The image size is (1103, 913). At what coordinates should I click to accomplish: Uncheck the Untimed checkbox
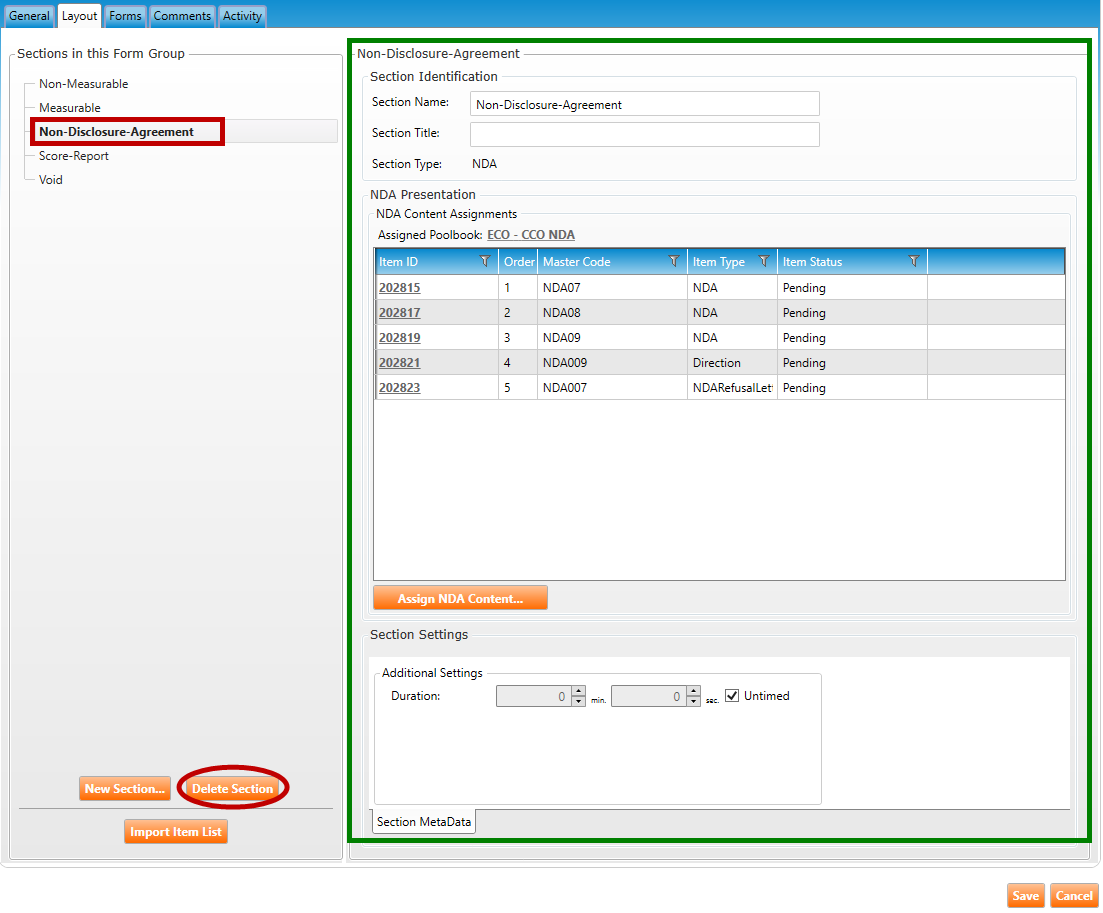(x=732, y=696)
